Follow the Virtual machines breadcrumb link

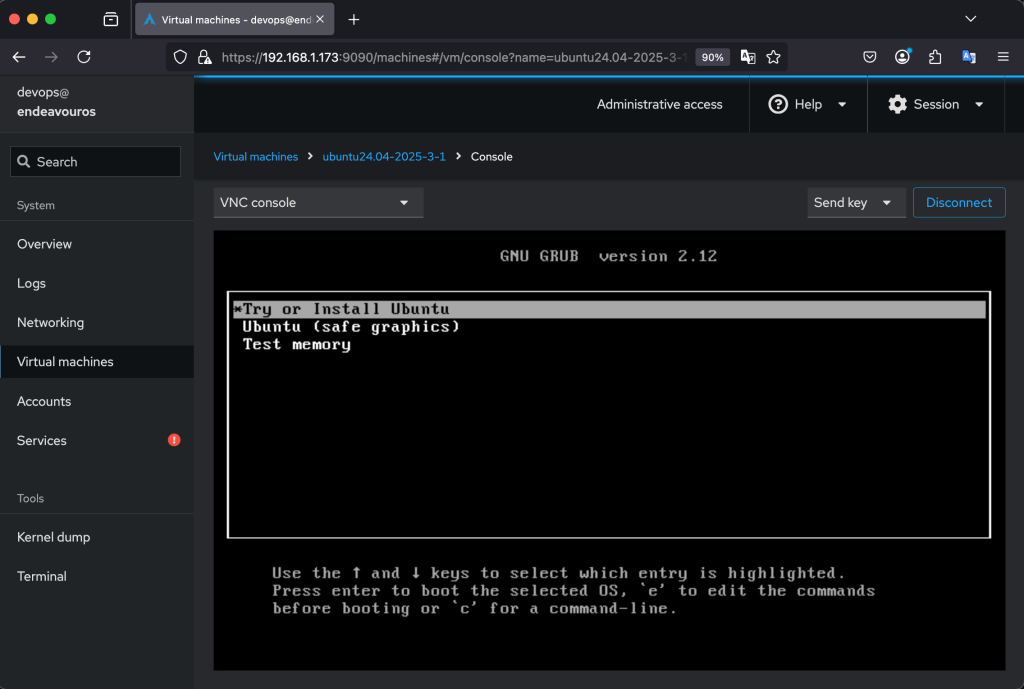coord(256,157)
